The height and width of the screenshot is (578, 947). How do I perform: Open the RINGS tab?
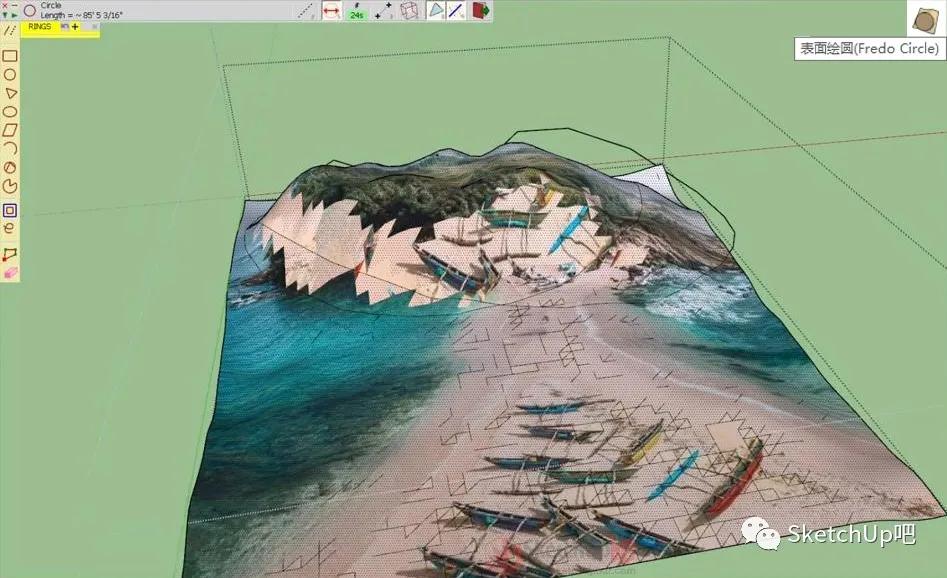pos(40,27)
